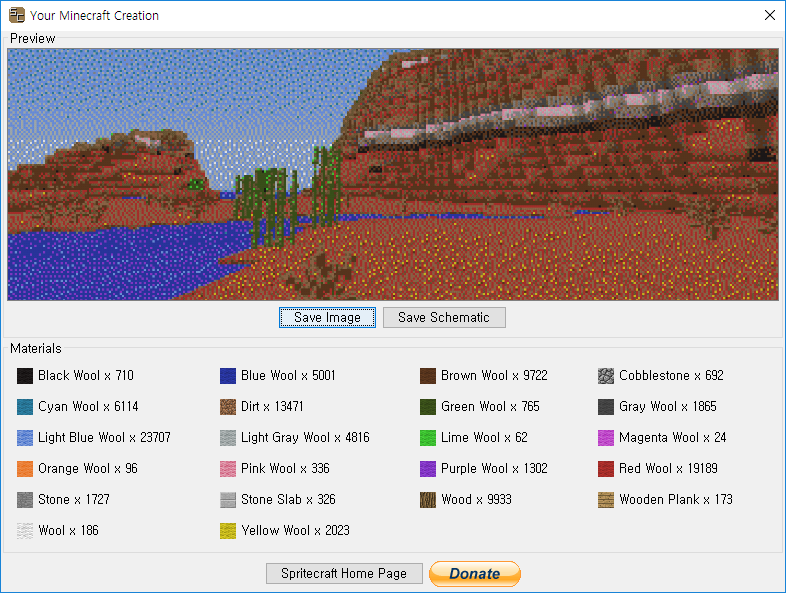Click the Light Gray Wool block icon
786x593 pixels.
coord(228,438)
